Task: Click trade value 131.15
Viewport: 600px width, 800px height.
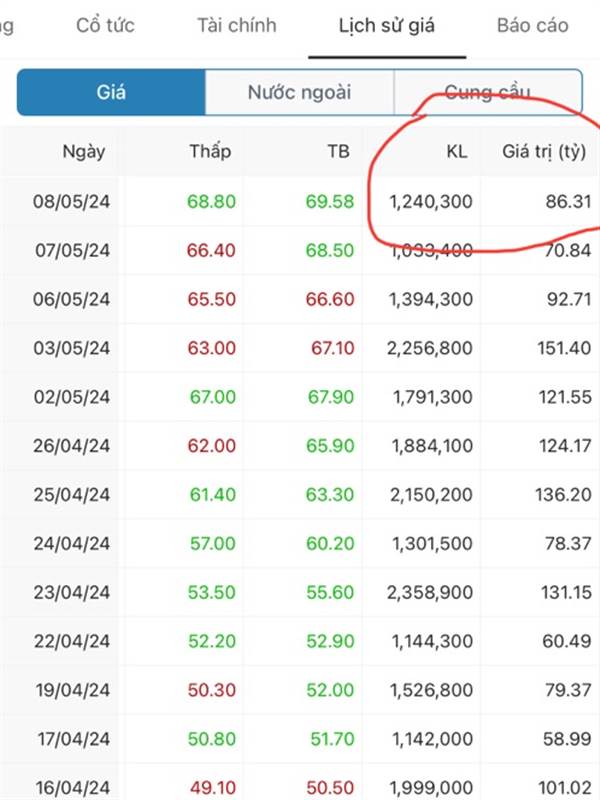Action: (566, 592)
